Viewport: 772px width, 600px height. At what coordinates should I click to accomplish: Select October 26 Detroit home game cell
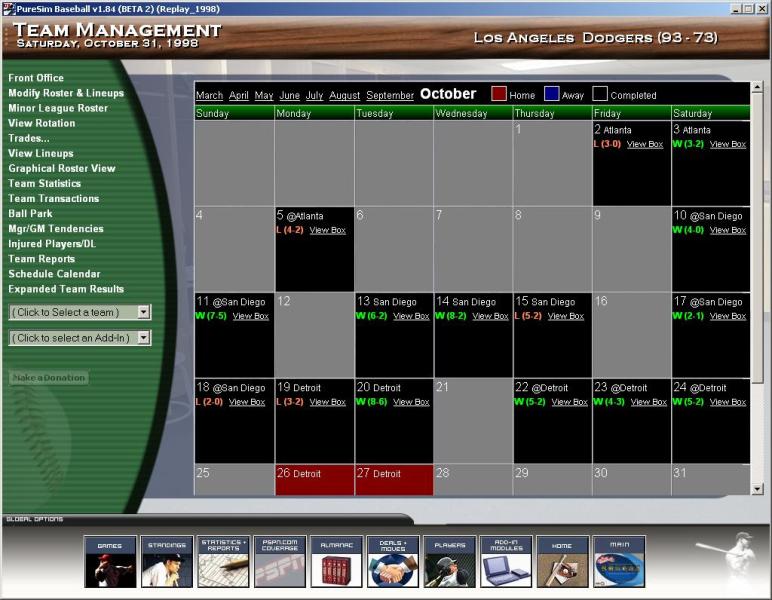315,480
